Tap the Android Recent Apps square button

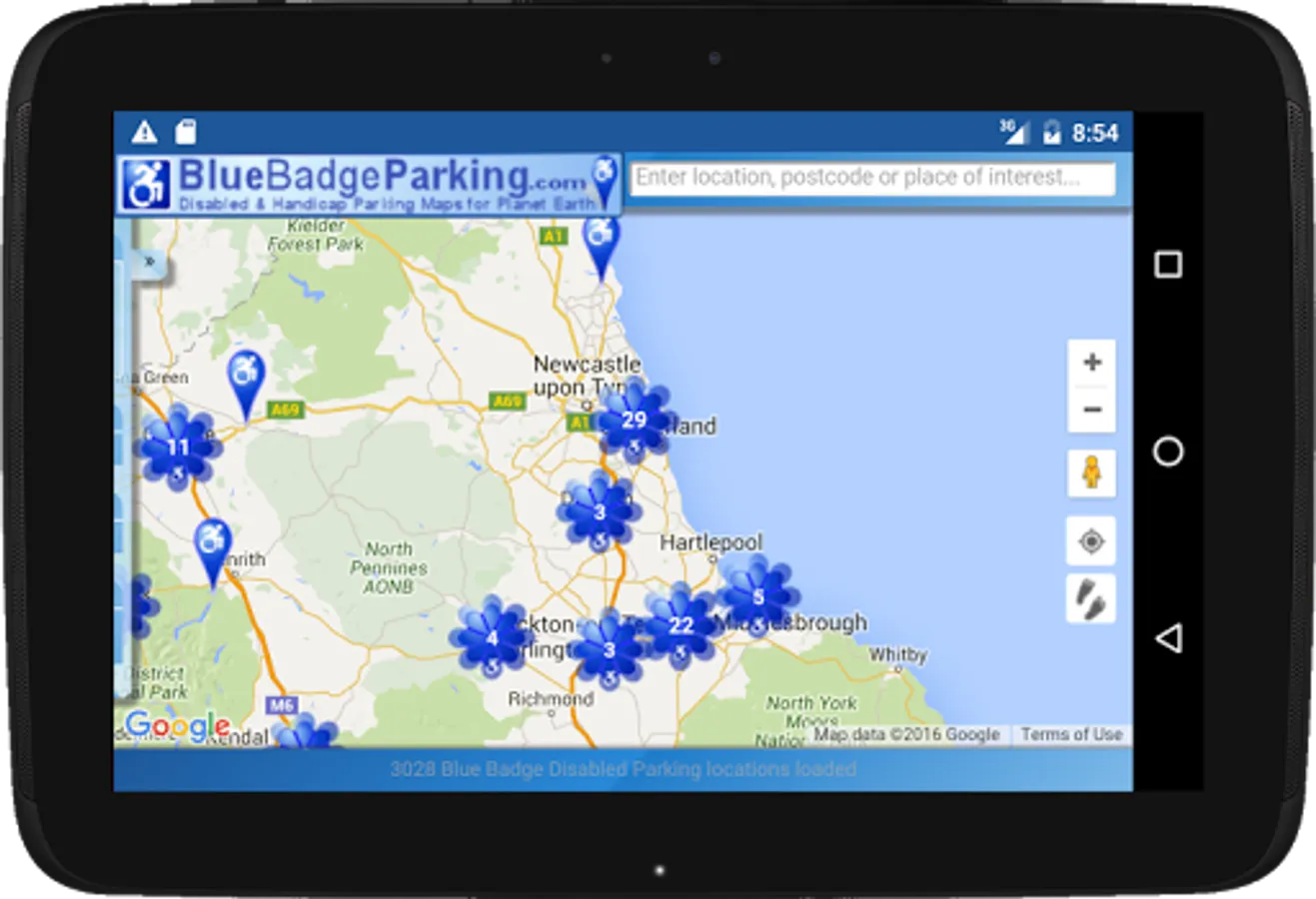click(x=1168, y=265)
